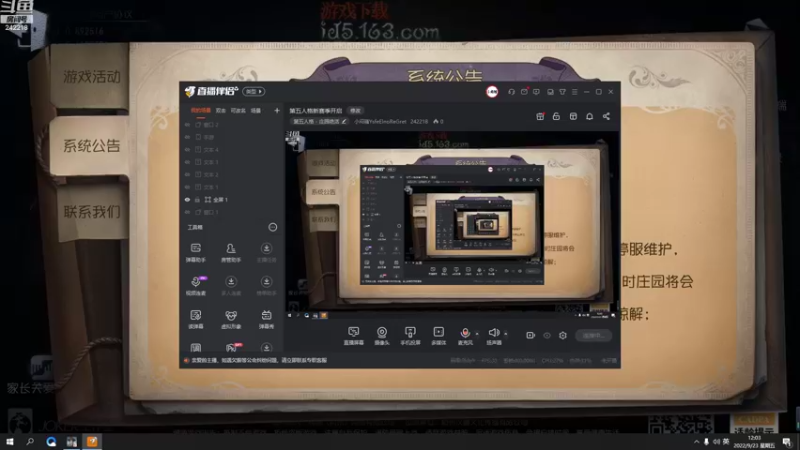Add a new scene with plus

click(x=277, y=110)
